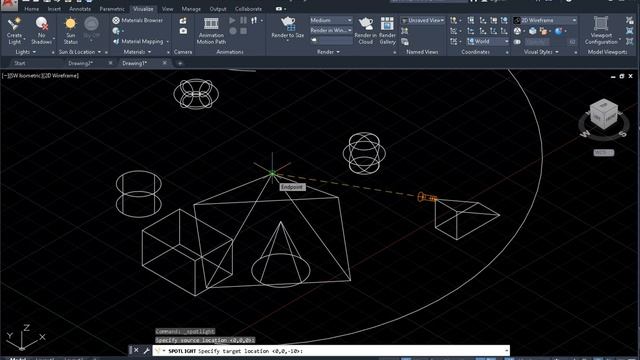Open the Parametric ribbon tab
640x360 pixels.
coord(112,9)
